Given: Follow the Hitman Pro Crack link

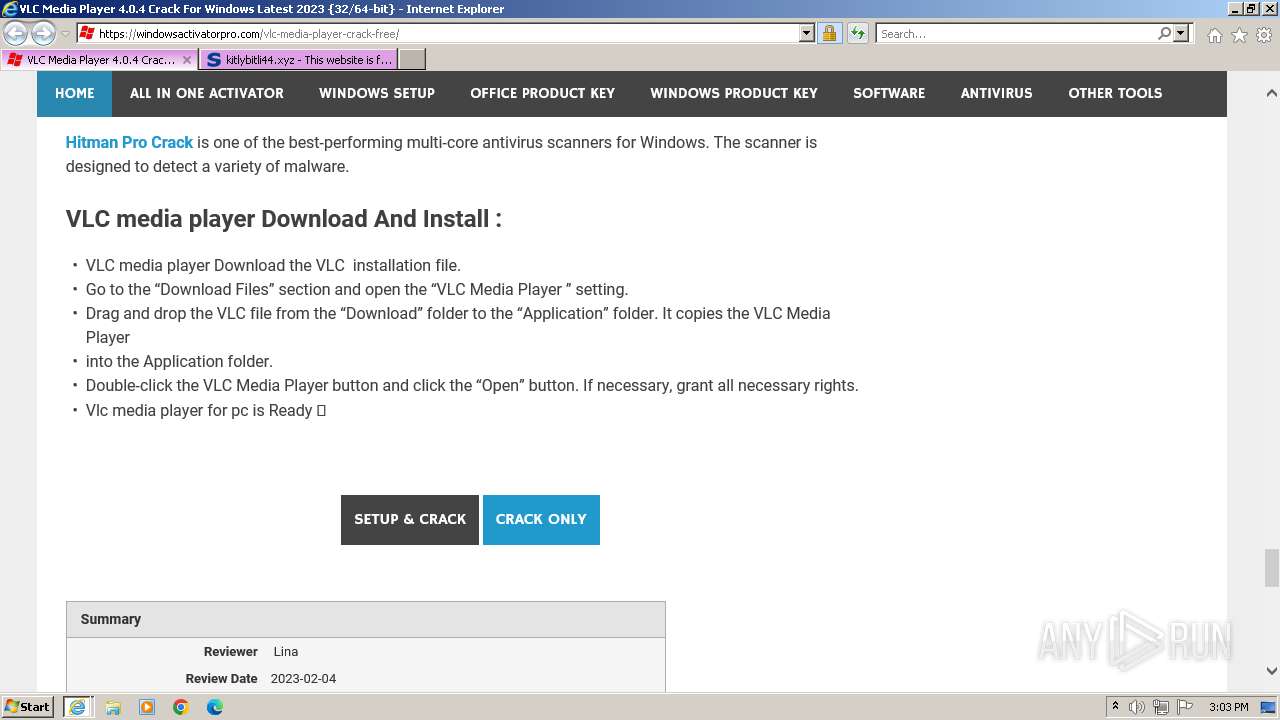Looking at the screenshot, I should pos(129,142).
